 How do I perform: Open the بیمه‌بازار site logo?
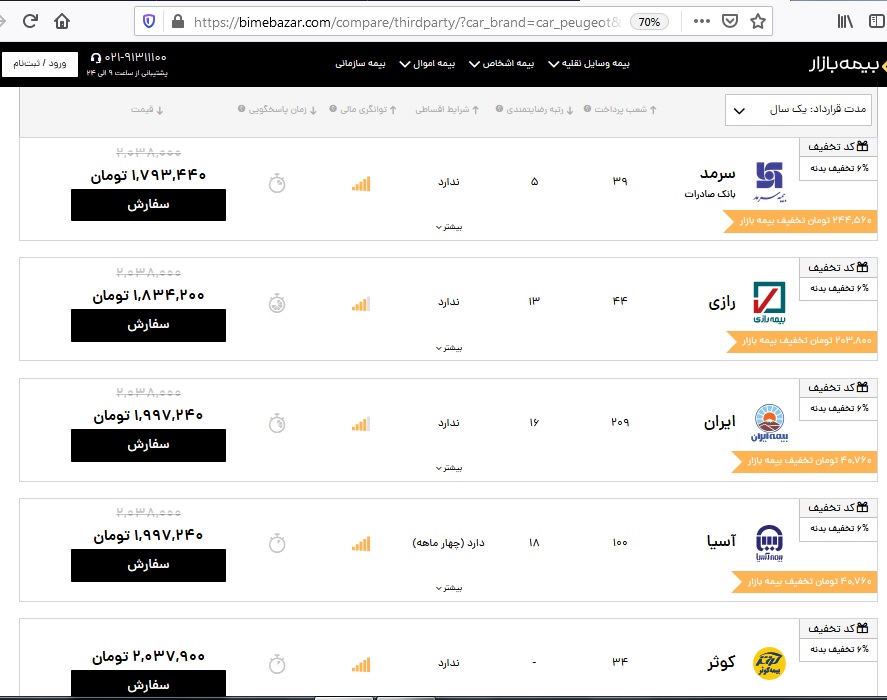pyautogui.click(x=845, y=64)
